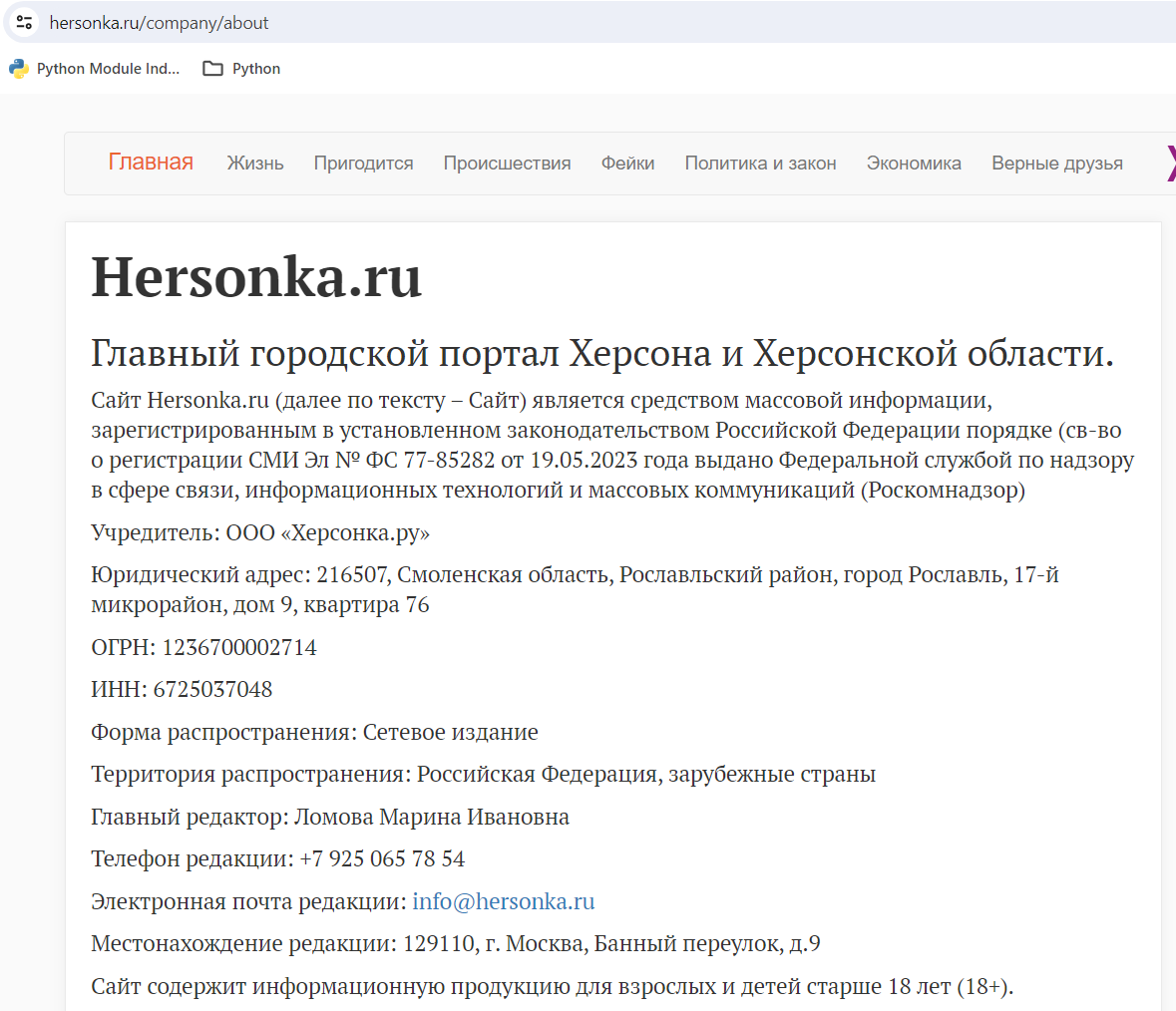Open the Пригодится section
This screenshot has width=1176, height=1011.
tap(364, 164)
